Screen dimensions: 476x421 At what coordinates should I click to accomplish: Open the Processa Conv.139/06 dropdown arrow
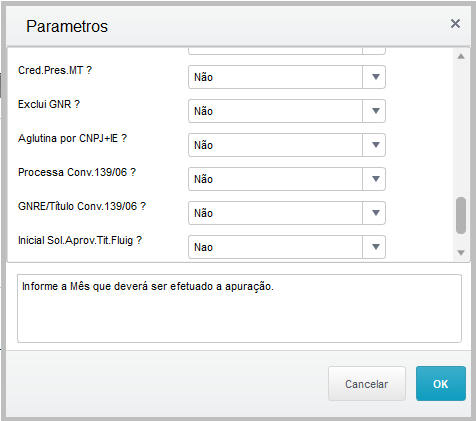click(x=374, y=179)
